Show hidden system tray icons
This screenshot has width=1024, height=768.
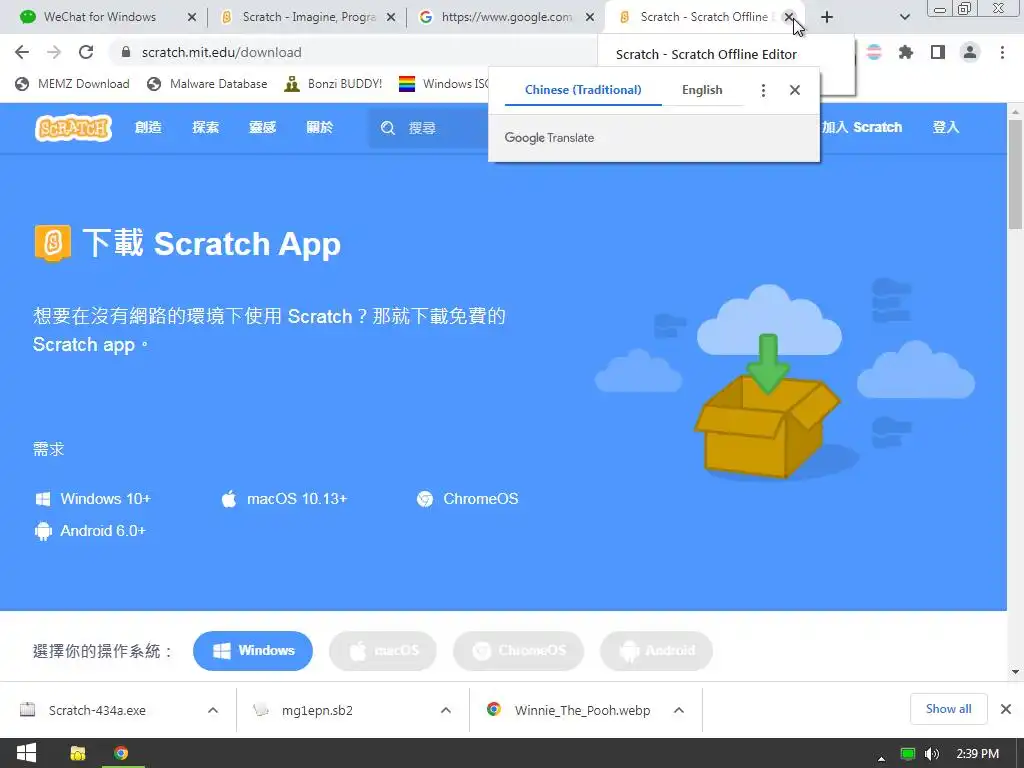[881, 758]
